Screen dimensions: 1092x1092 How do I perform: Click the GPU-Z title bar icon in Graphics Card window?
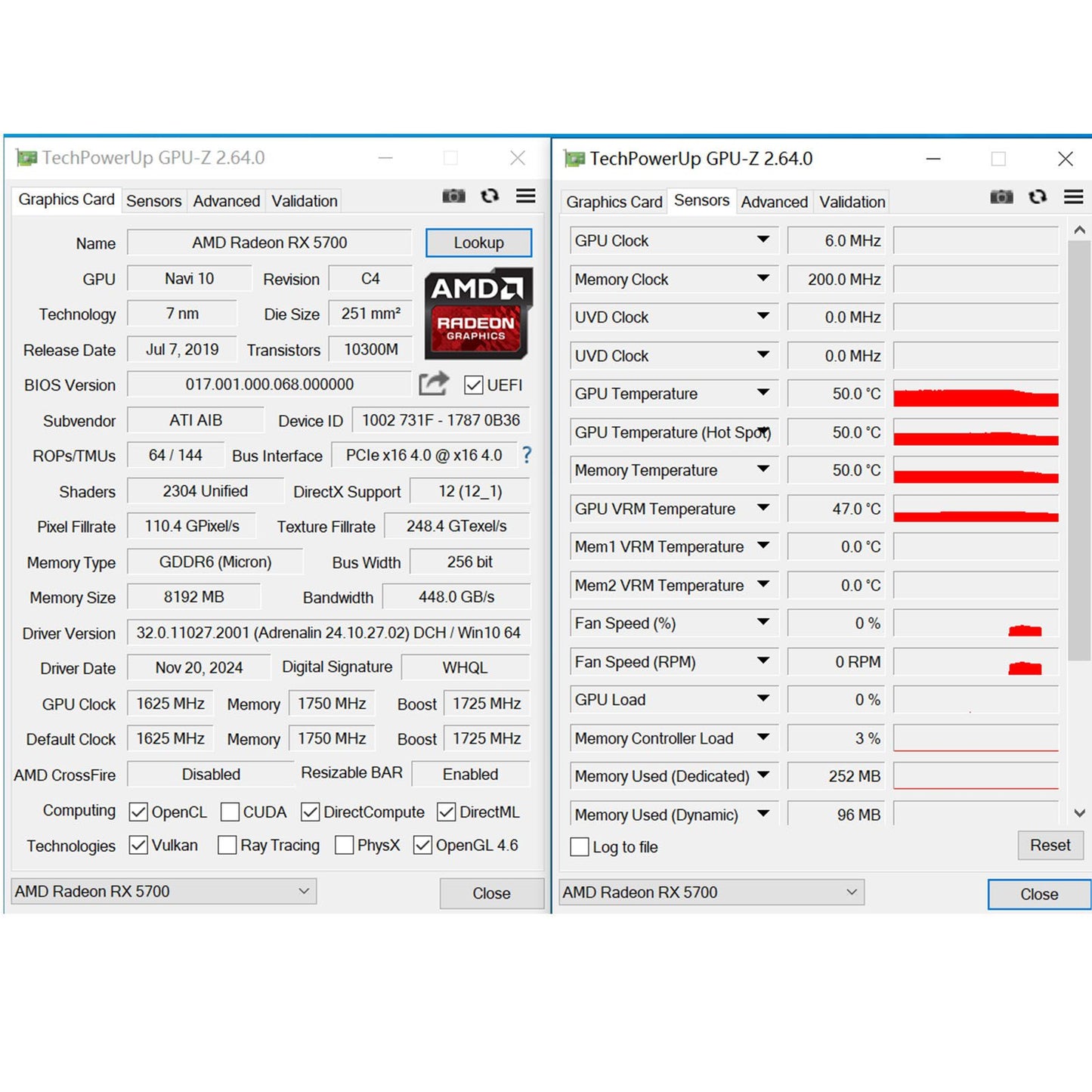click(26, 158)
